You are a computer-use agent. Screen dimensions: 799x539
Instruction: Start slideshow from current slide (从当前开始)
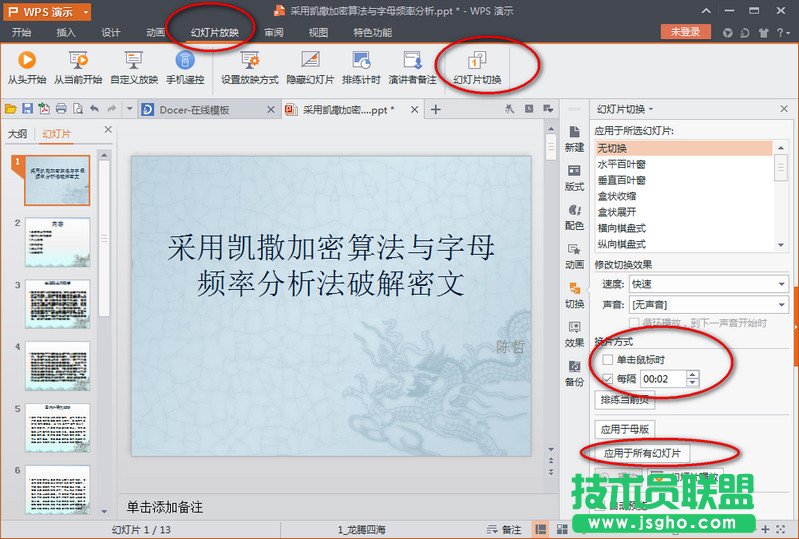[78, 67]
